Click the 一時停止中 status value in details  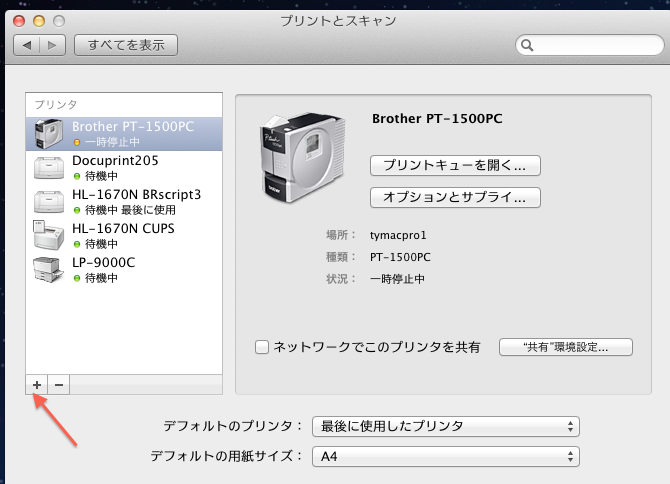point(397,279)
